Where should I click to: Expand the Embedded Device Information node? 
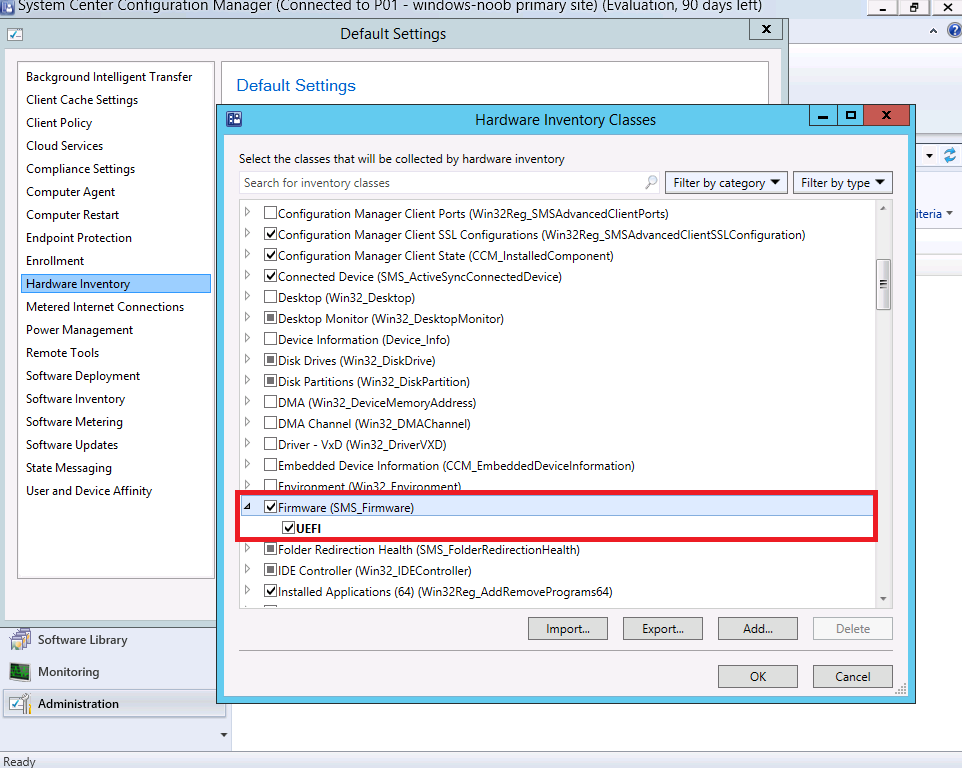click(247, 464)
